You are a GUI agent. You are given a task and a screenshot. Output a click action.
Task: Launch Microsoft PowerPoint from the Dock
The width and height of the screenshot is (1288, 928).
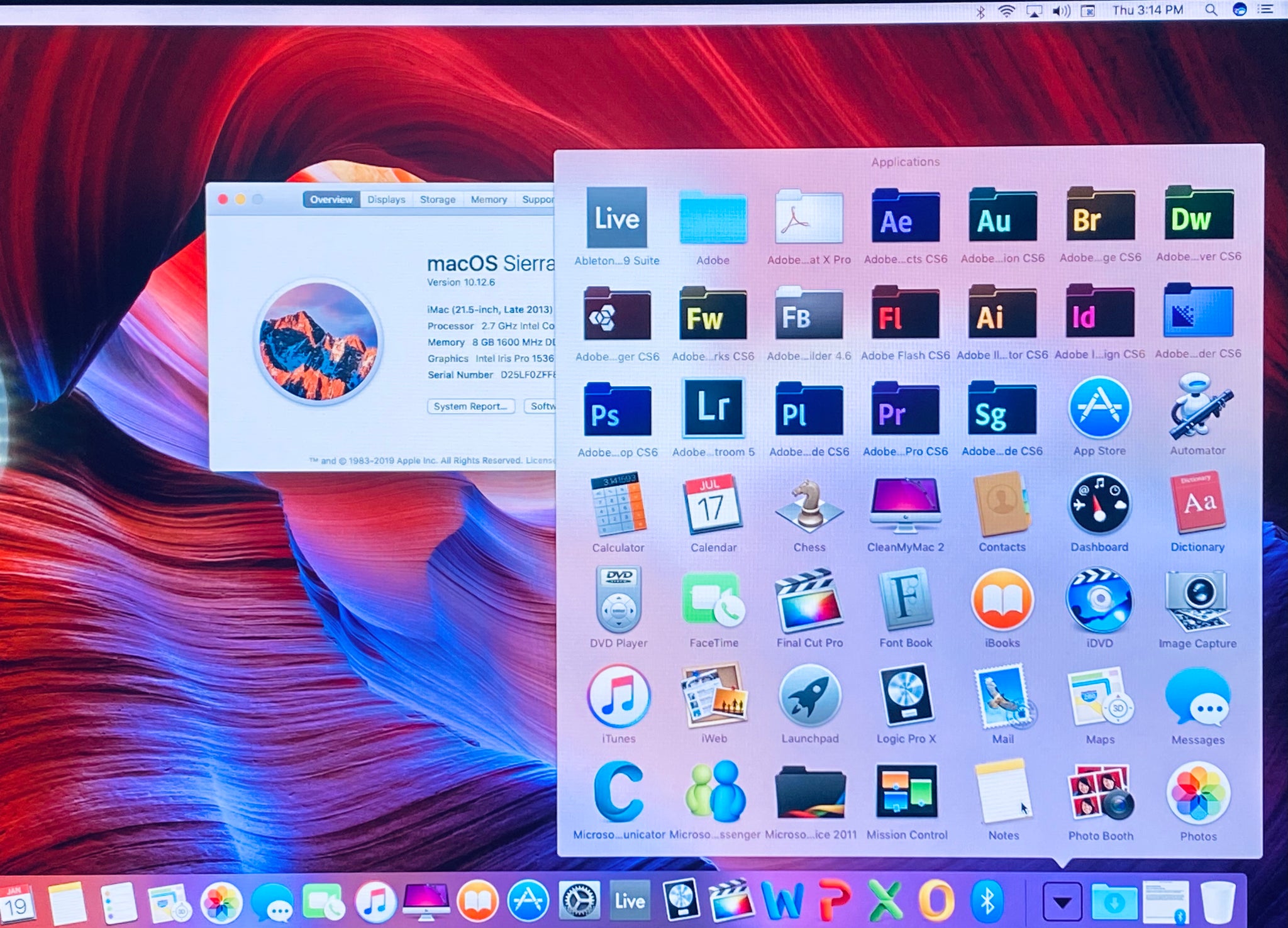tap(834, 900)
